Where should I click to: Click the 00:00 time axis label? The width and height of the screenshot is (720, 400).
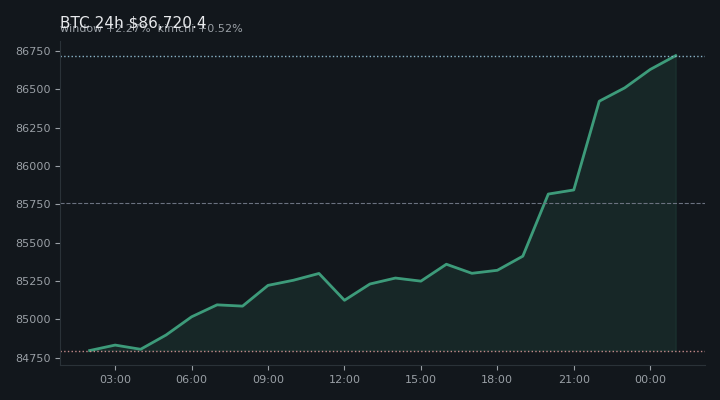click(650, 379)
